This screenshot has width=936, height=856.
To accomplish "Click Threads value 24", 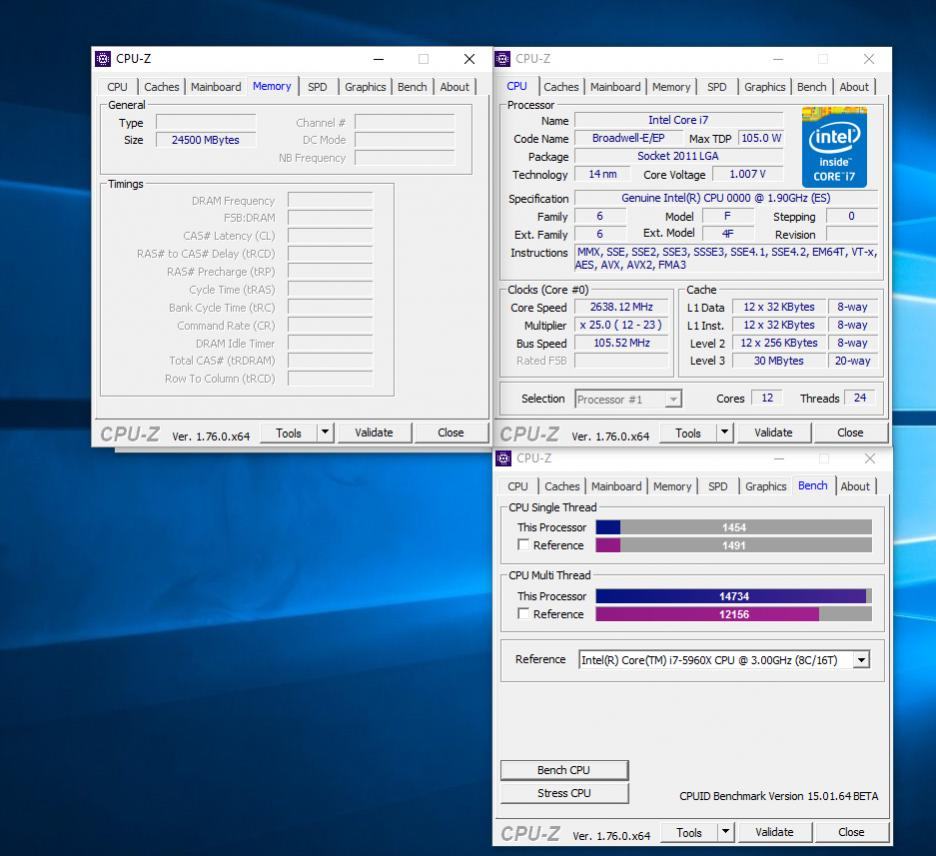I will tap(860, 398).
